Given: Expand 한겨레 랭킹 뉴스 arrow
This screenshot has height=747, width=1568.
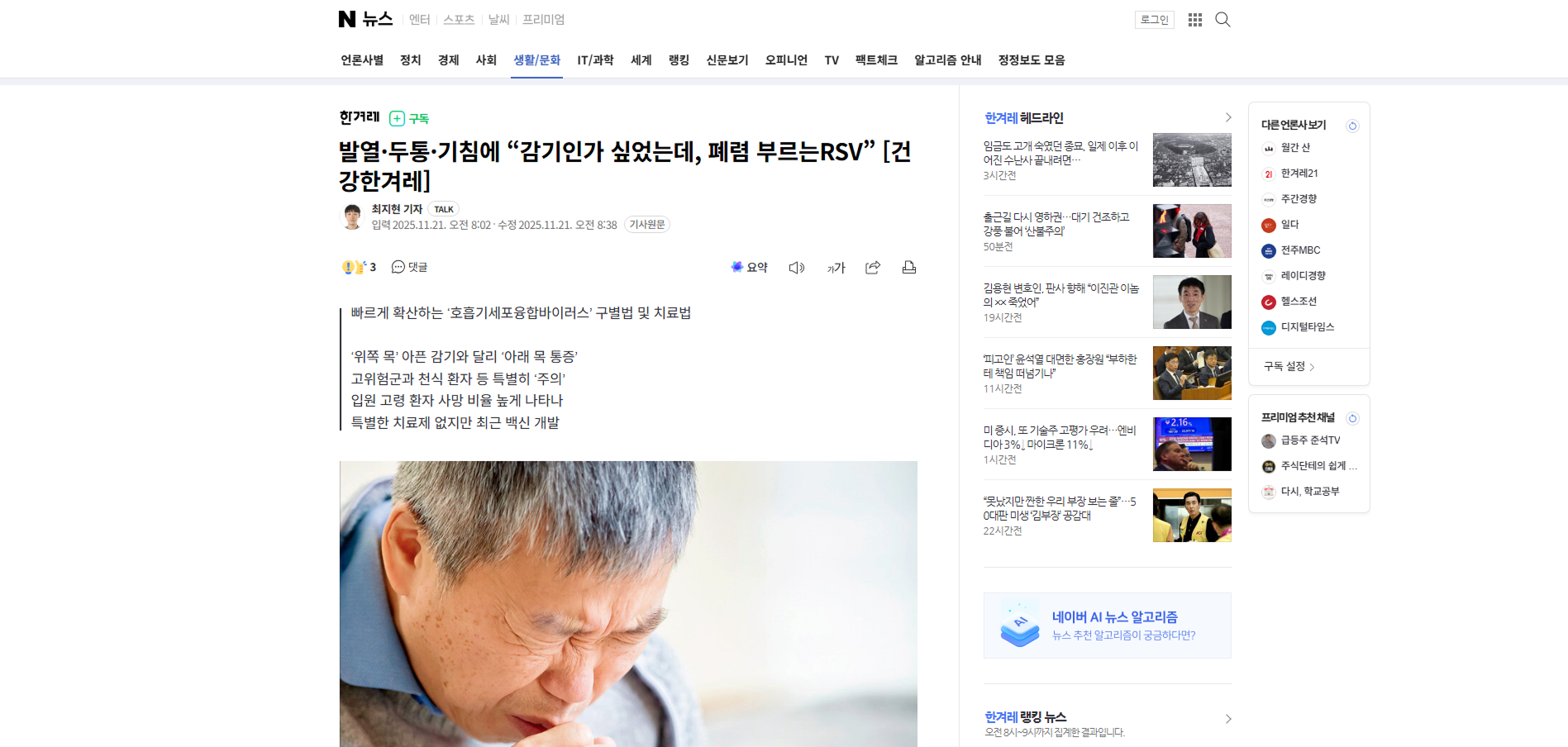Looking at the screenshot, I should coord(1227,719).
